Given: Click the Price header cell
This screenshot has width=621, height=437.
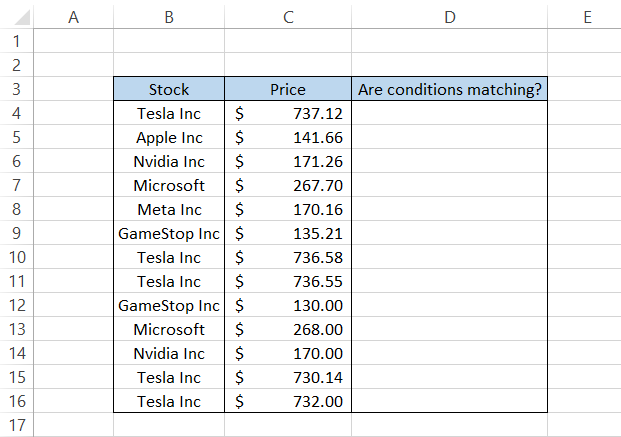Looking at the screenshot, I should [288, 90].
